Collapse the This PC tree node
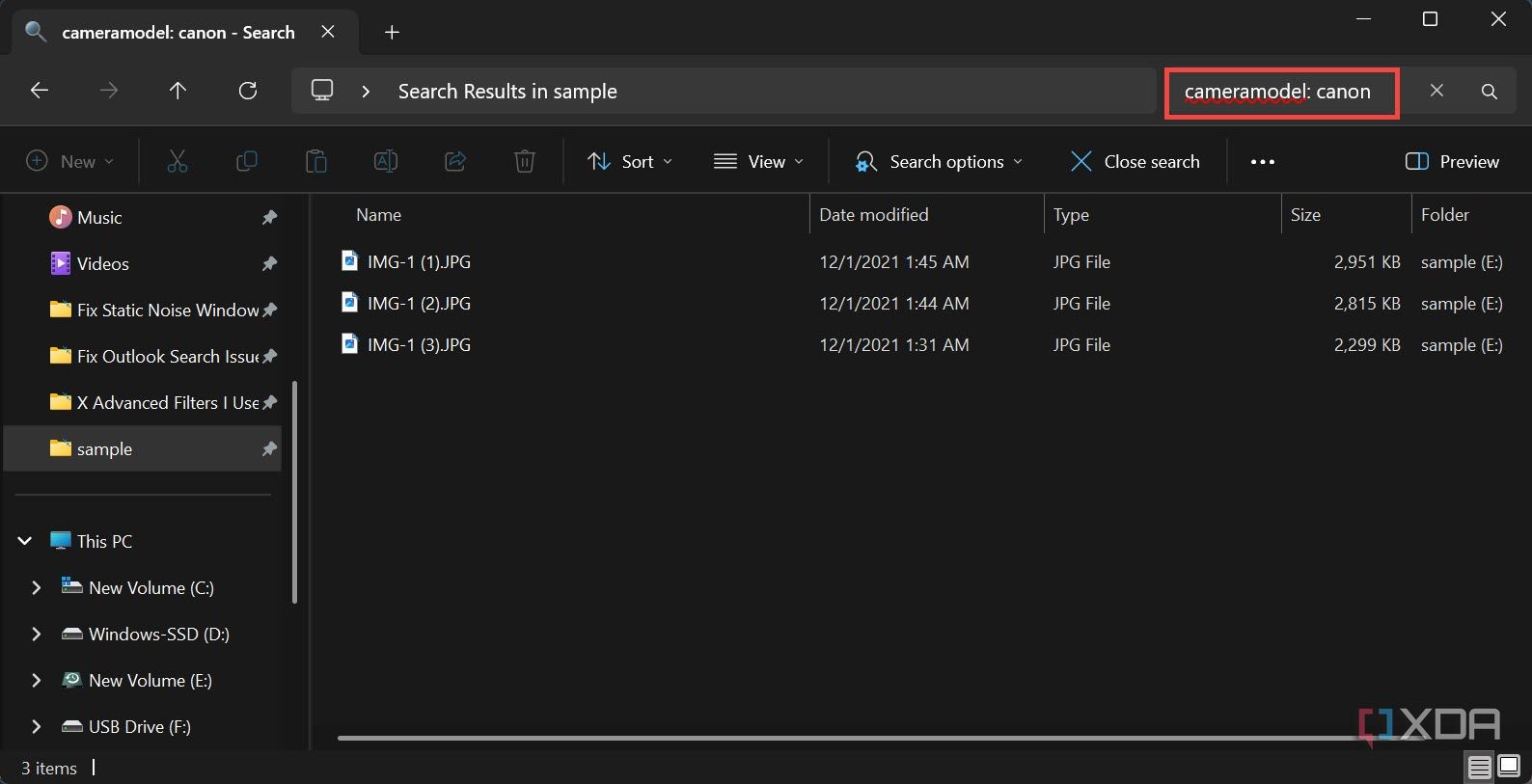1532x784 pixels. 25,541
